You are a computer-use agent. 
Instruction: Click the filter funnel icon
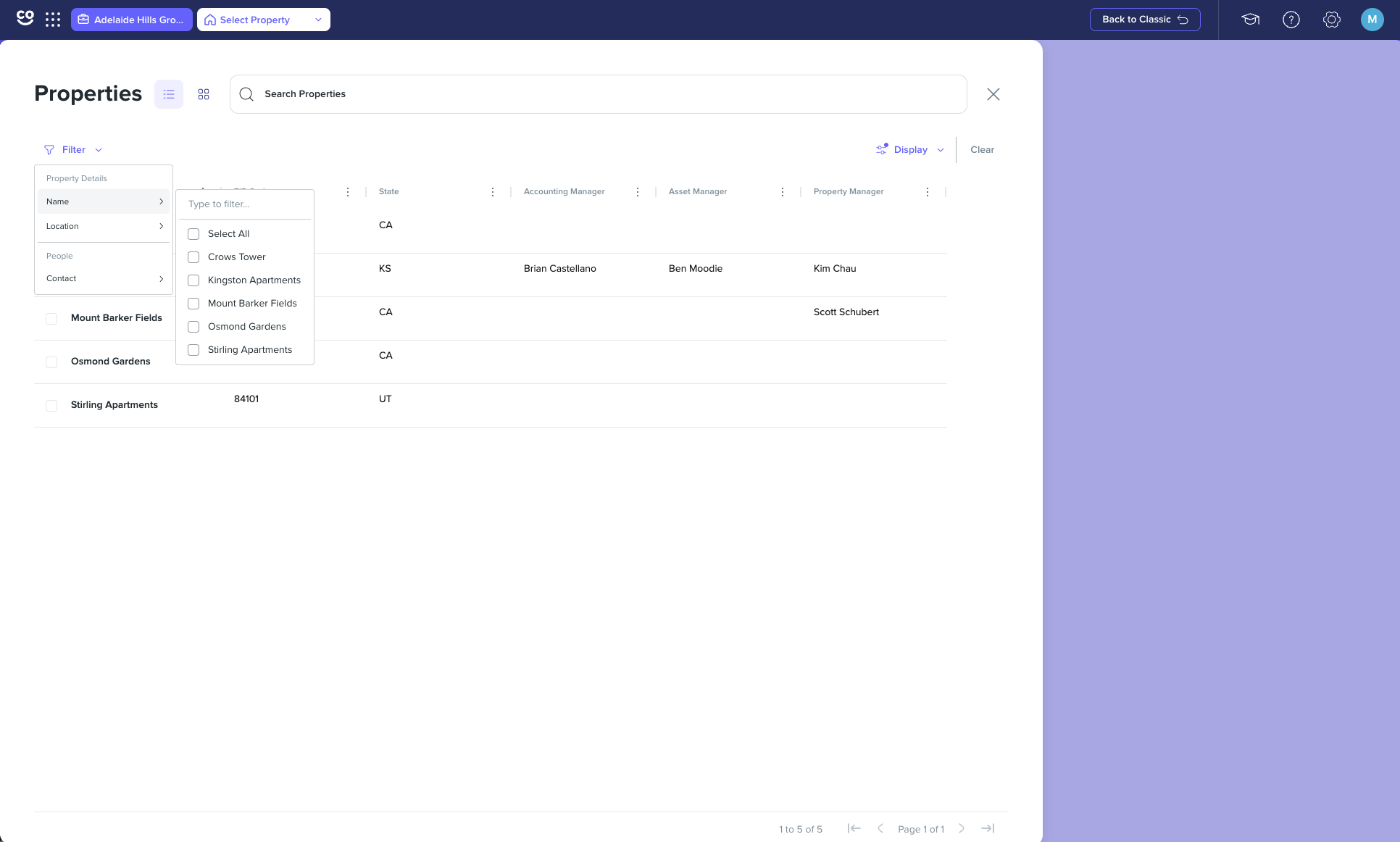tap(49, 150)
